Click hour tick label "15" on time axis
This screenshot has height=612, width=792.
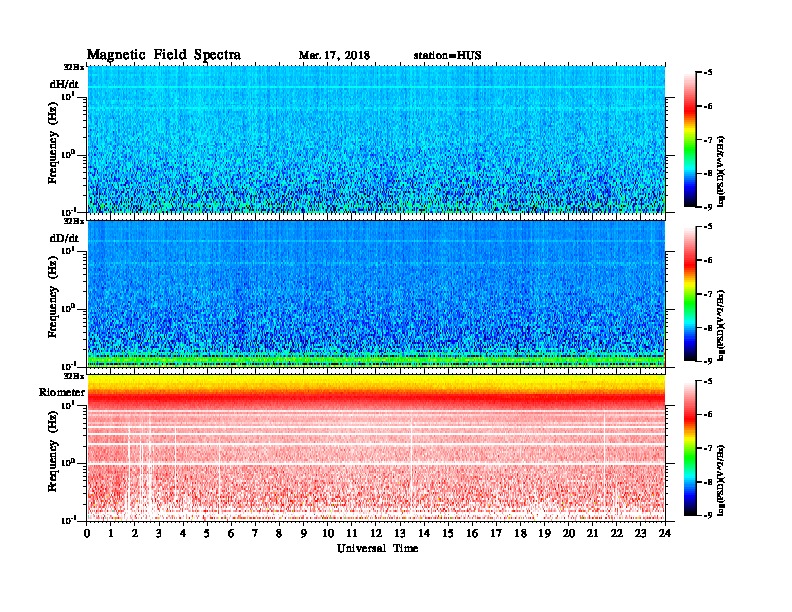click(x=449, y=533)
